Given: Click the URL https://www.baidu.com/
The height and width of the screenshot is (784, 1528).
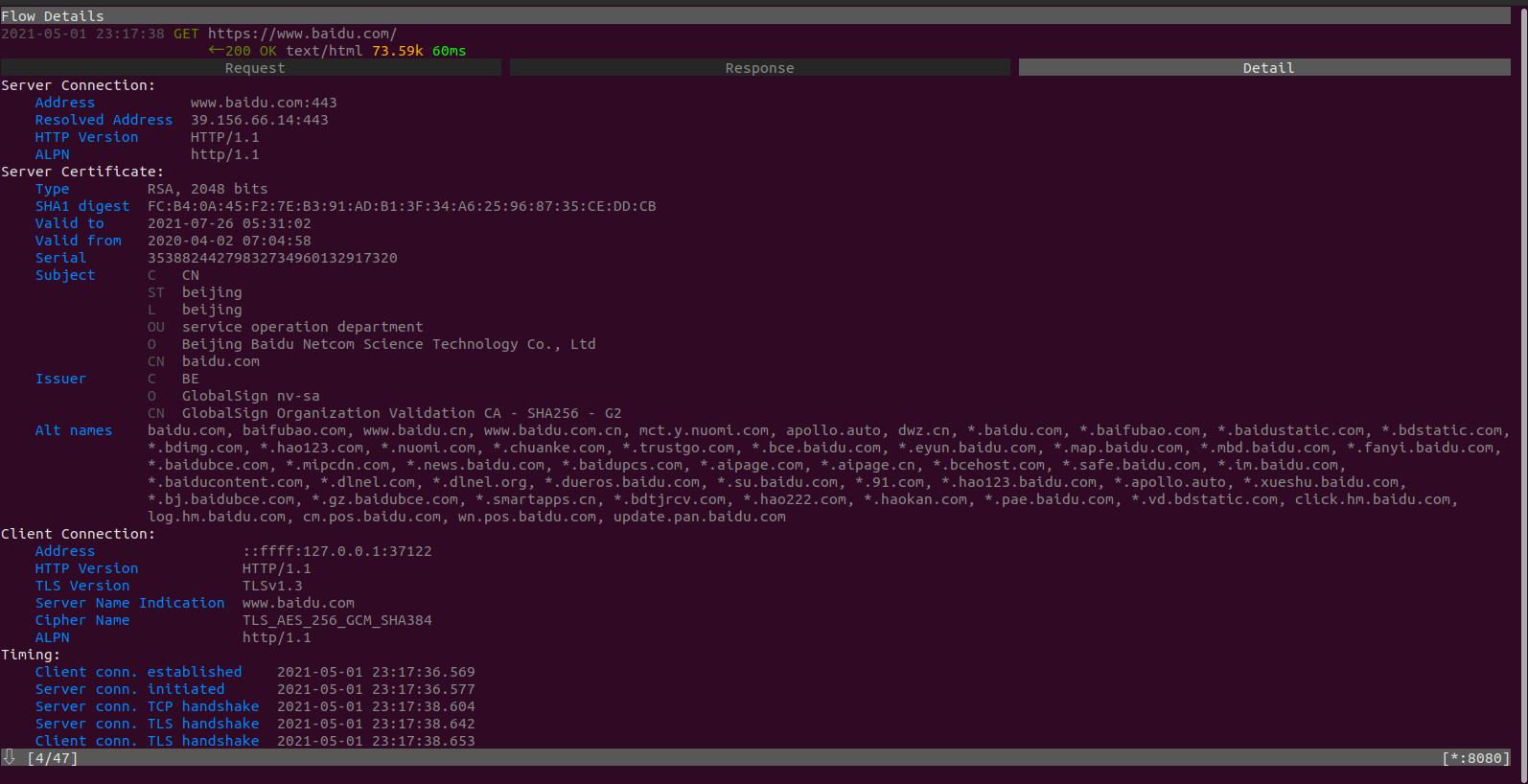Looking at the screenshot, I should click(x=302, y=34).
